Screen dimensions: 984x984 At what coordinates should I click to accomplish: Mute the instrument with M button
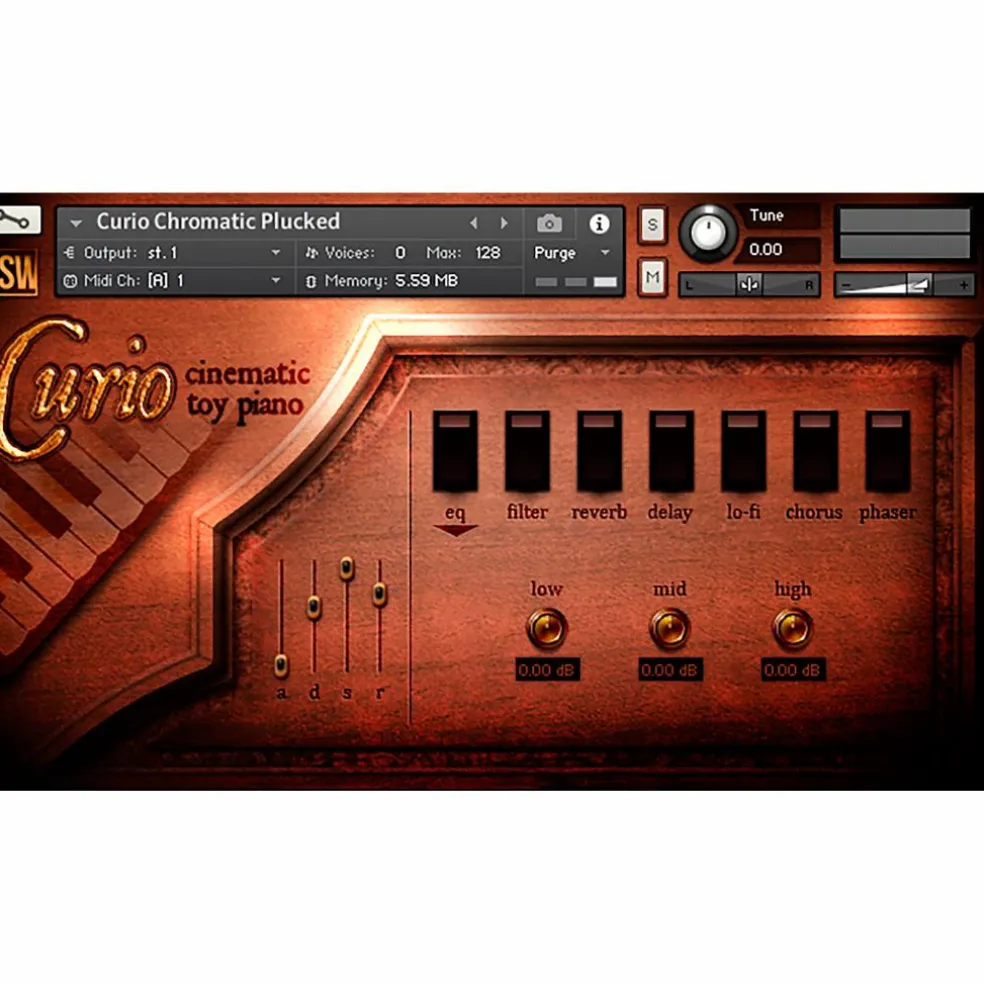653,277
